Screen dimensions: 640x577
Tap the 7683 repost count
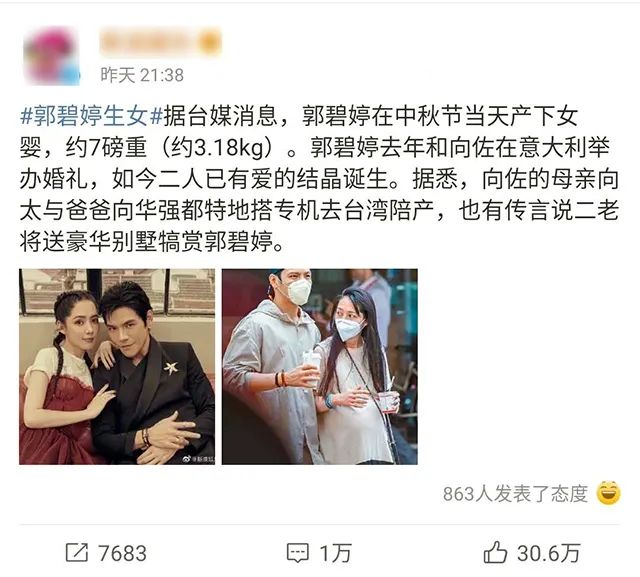coord(122,553)
